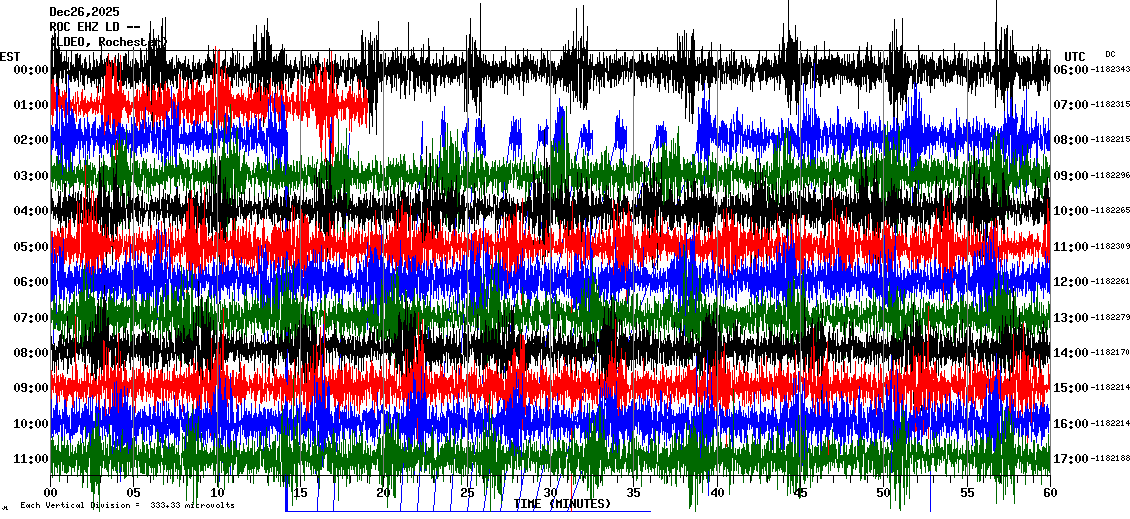Click the DC offset column header
The width and height of the screenshot is (1130, 519).
point(1110,54)
